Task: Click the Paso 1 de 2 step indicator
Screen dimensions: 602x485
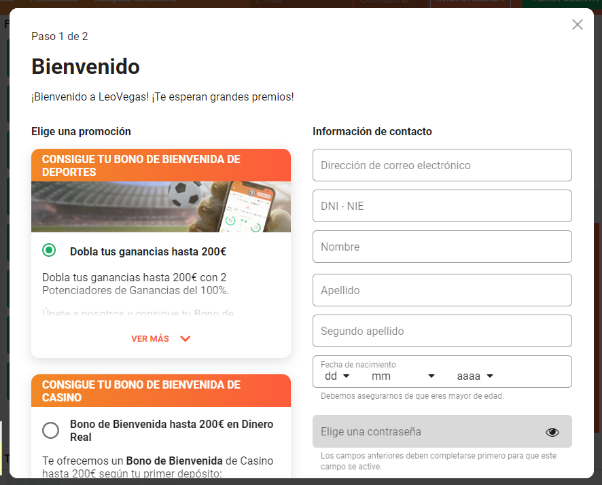Action: tap(59, 36)
